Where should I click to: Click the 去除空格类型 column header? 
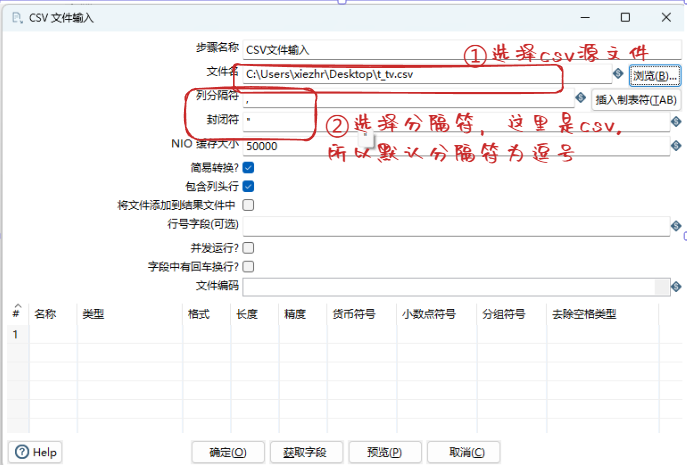pos(603,314)
